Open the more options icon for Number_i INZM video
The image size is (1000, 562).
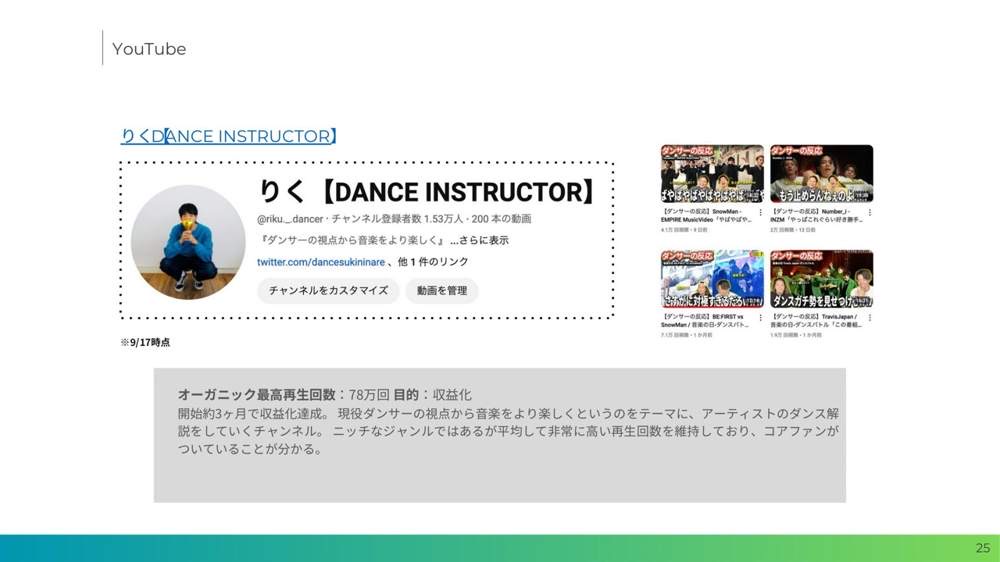tap(870, 212)
